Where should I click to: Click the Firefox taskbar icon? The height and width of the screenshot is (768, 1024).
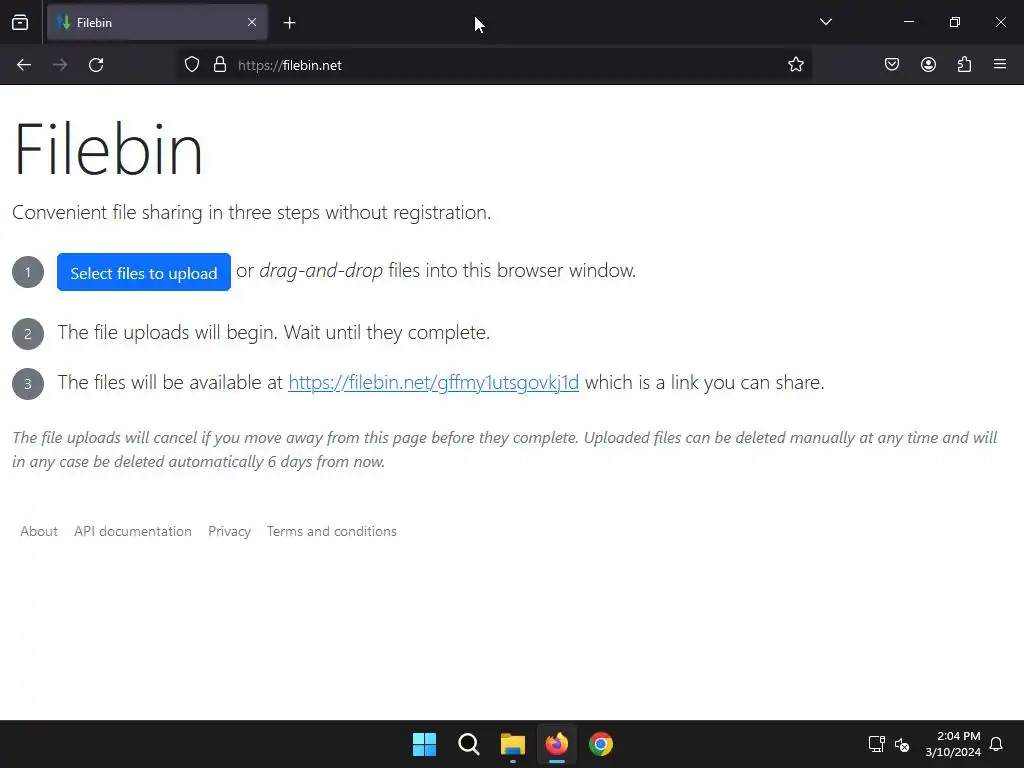click(556, 744)
